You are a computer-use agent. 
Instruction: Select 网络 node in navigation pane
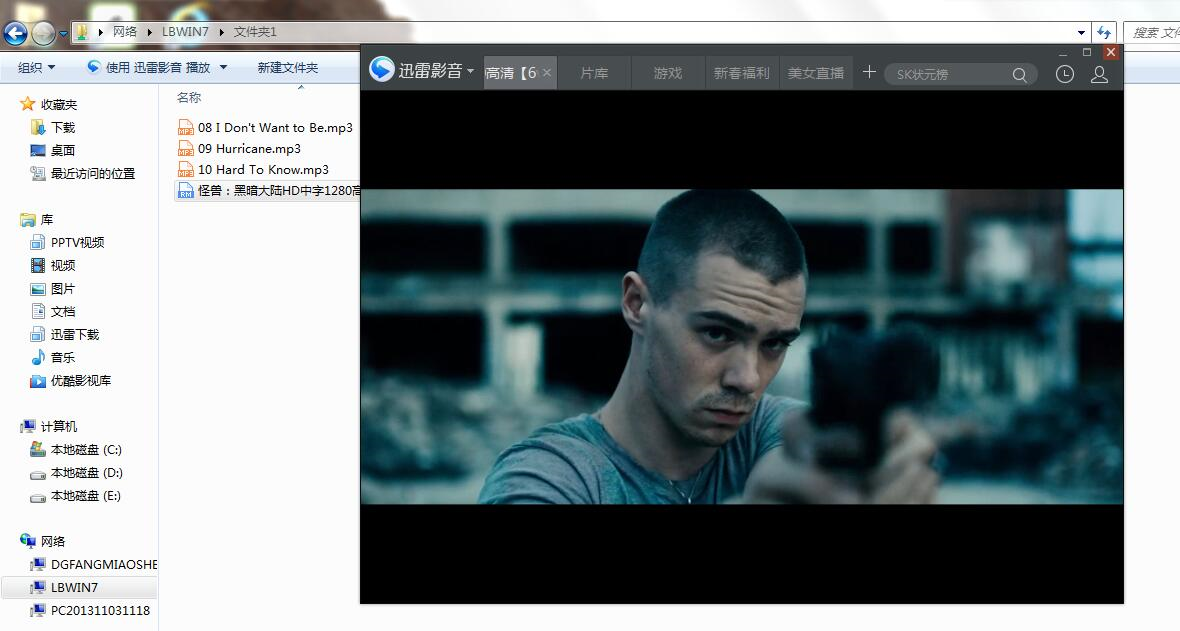coord(53,541)
